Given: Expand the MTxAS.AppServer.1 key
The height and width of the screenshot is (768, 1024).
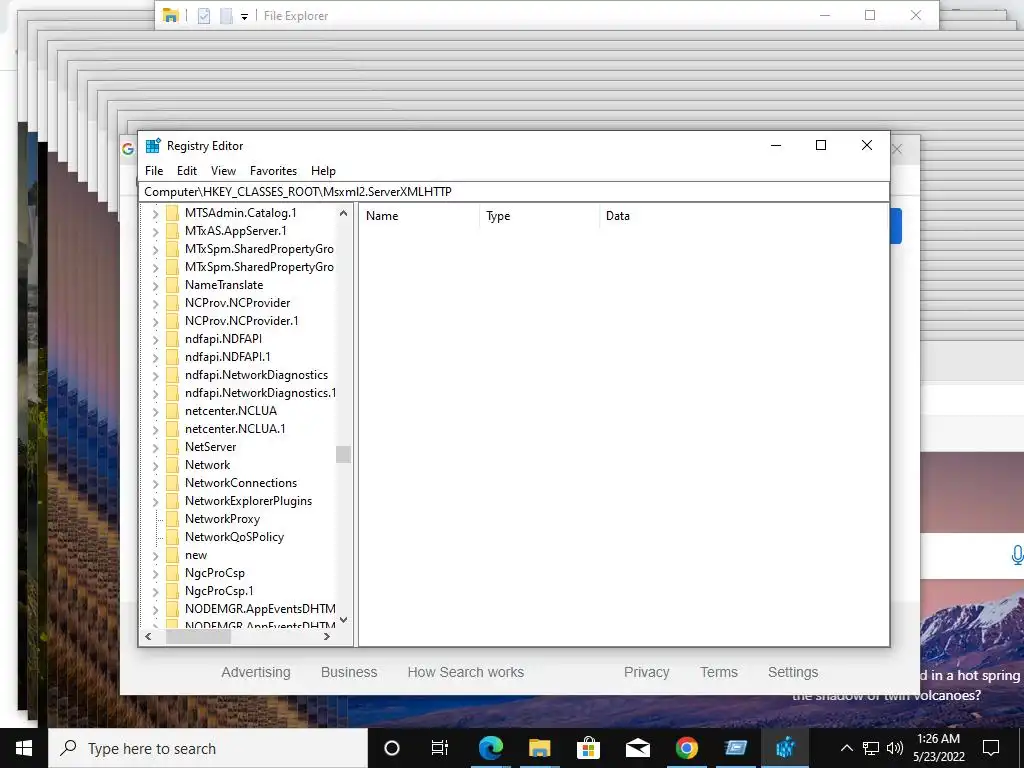Looking at the screenshot, I should click(155, 231).
